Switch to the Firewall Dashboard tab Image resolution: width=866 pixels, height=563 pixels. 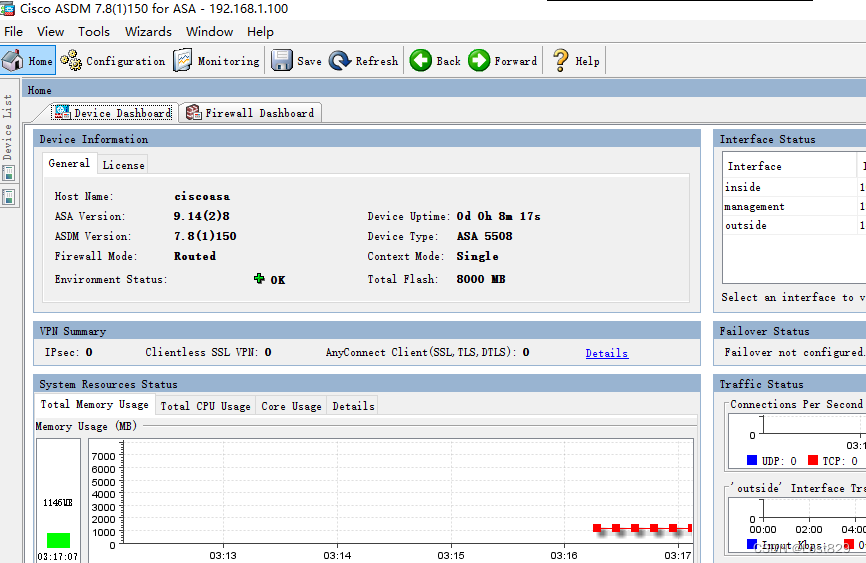click(251, 113)
